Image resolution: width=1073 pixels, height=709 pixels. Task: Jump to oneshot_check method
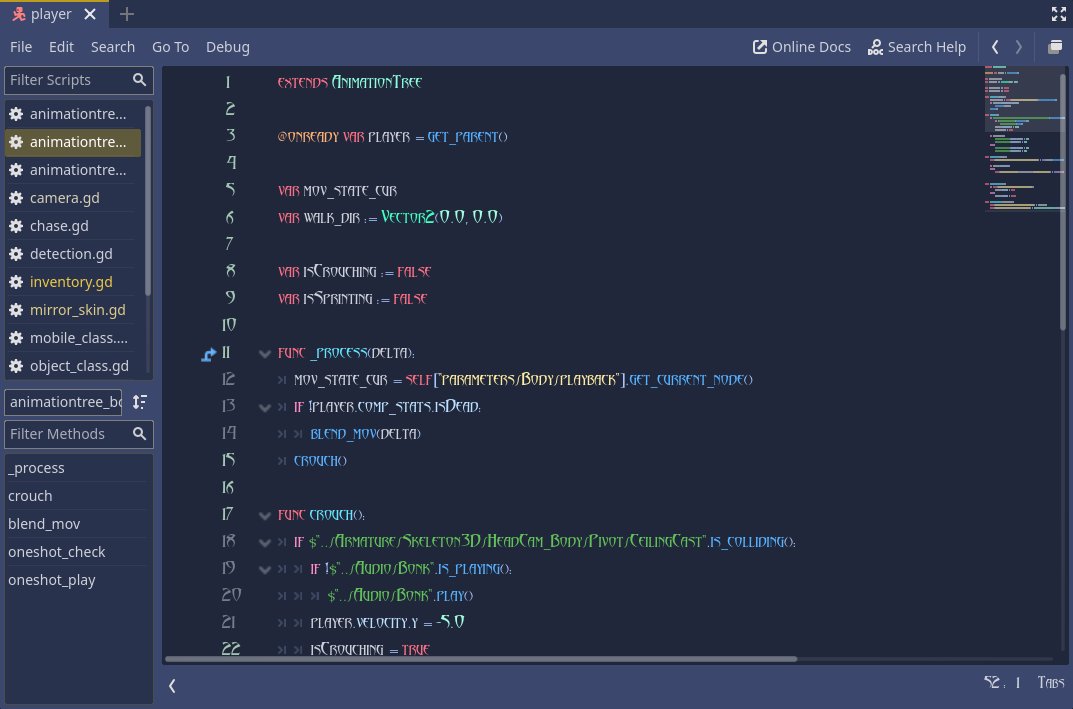pyautogui.click(x=77, y=552)
